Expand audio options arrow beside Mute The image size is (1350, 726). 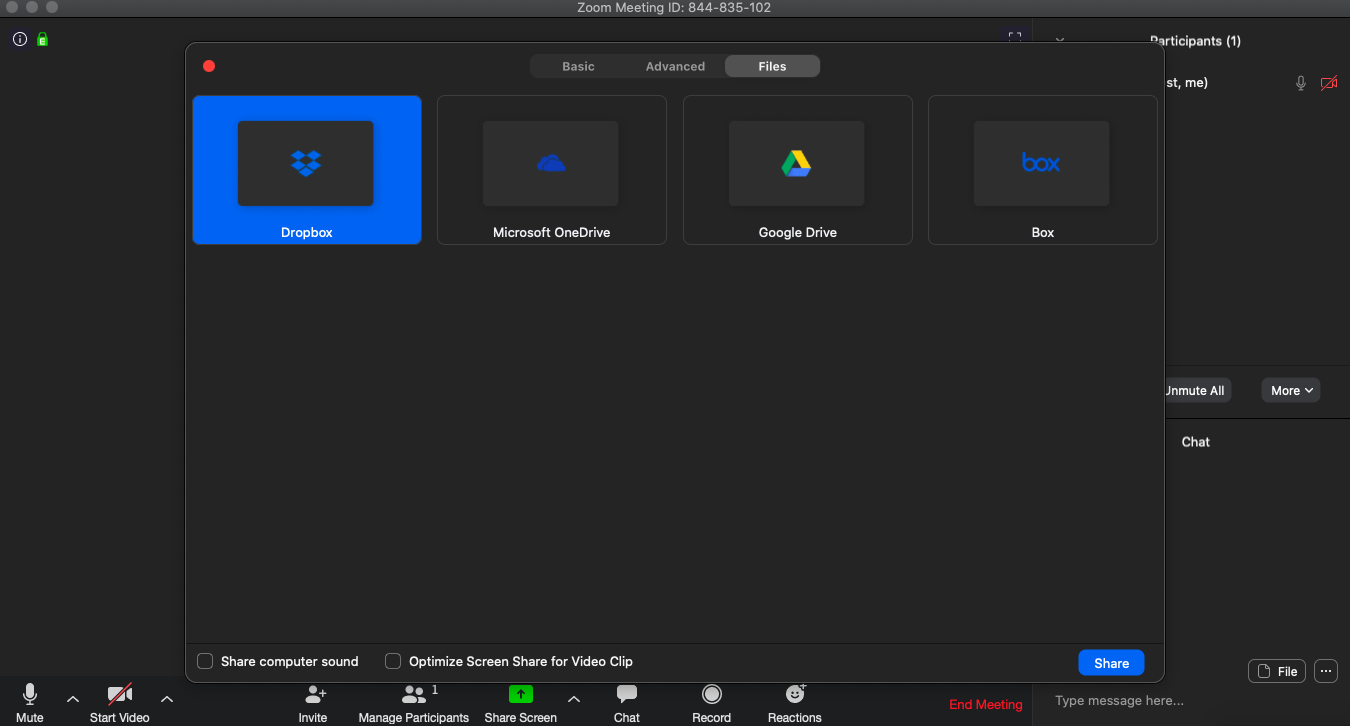72,699
